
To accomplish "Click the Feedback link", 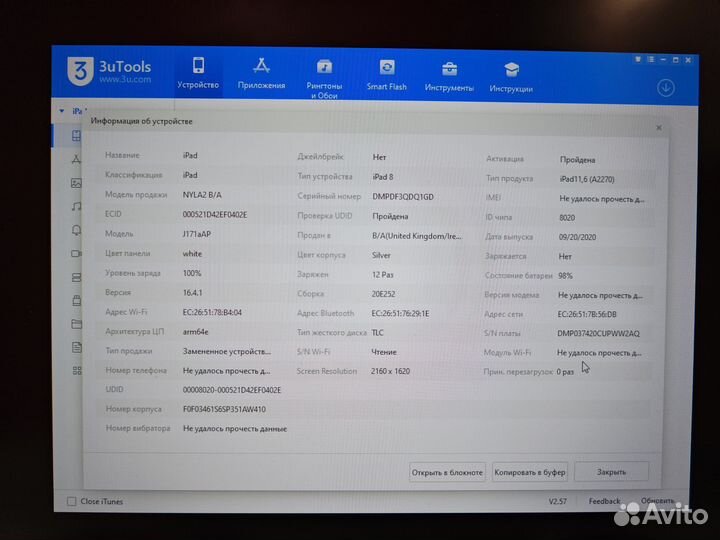I will (x=604, y=501).
